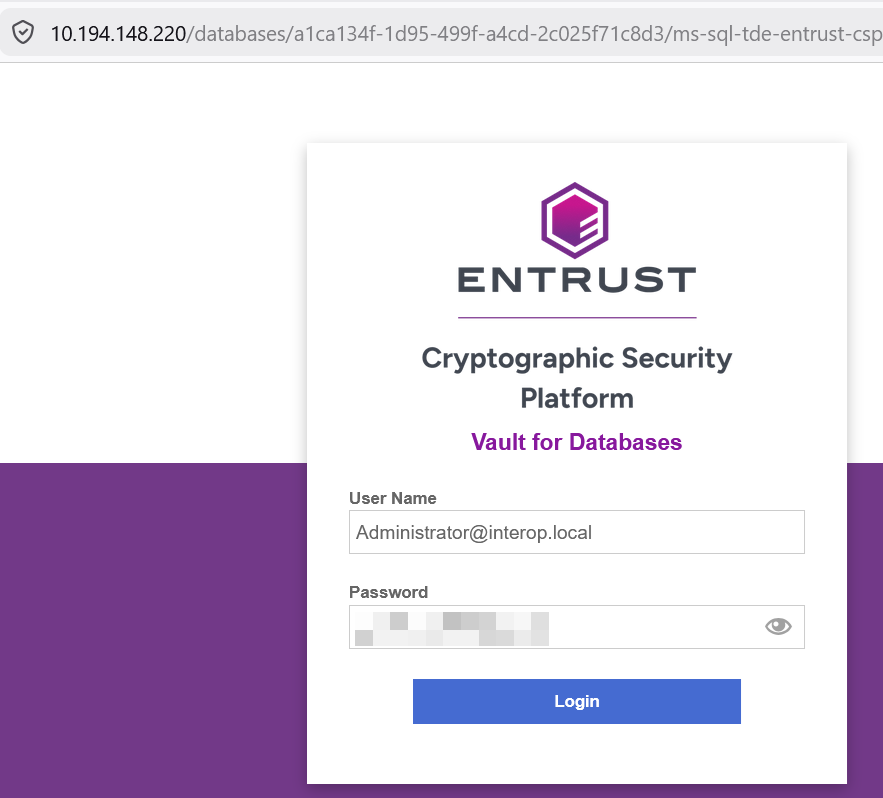The image size is (883, 798).
Task: Click the browser address bar
Action: coord(450,32)
